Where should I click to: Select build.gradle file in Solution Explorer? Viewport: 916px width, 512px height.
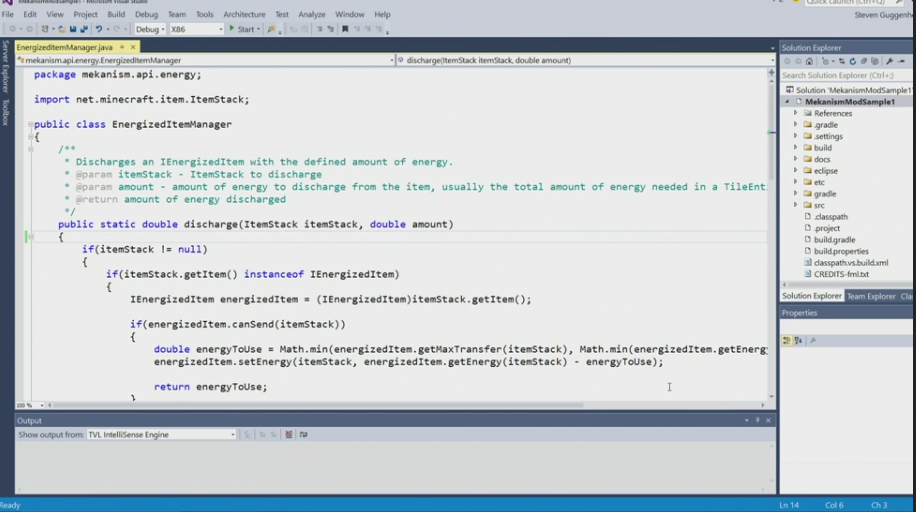(834, 240)
